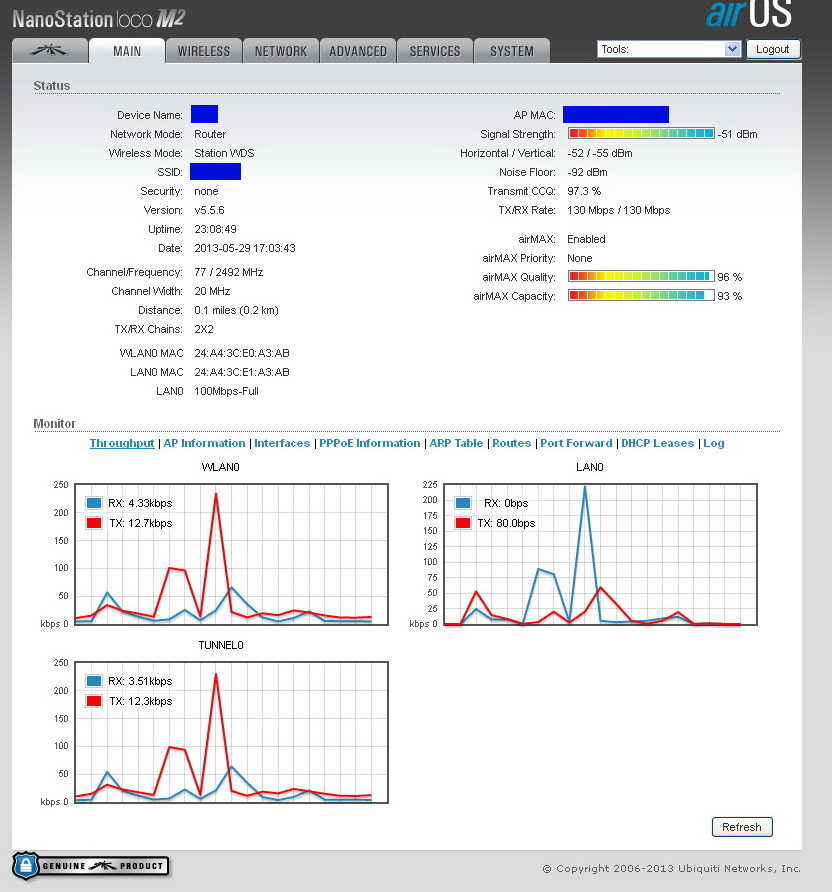The image size is (832, 892).
Task: Click the blue RX legend swatch in LAN0 graph
Action: pos(463,504)
